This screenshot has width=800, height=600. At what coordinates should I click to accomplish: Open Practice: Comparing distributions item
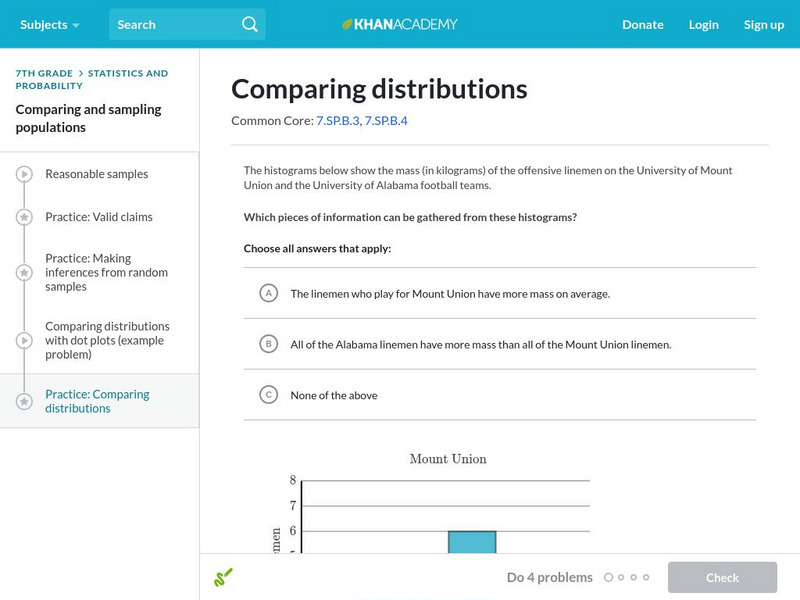[x=97, y=401]
